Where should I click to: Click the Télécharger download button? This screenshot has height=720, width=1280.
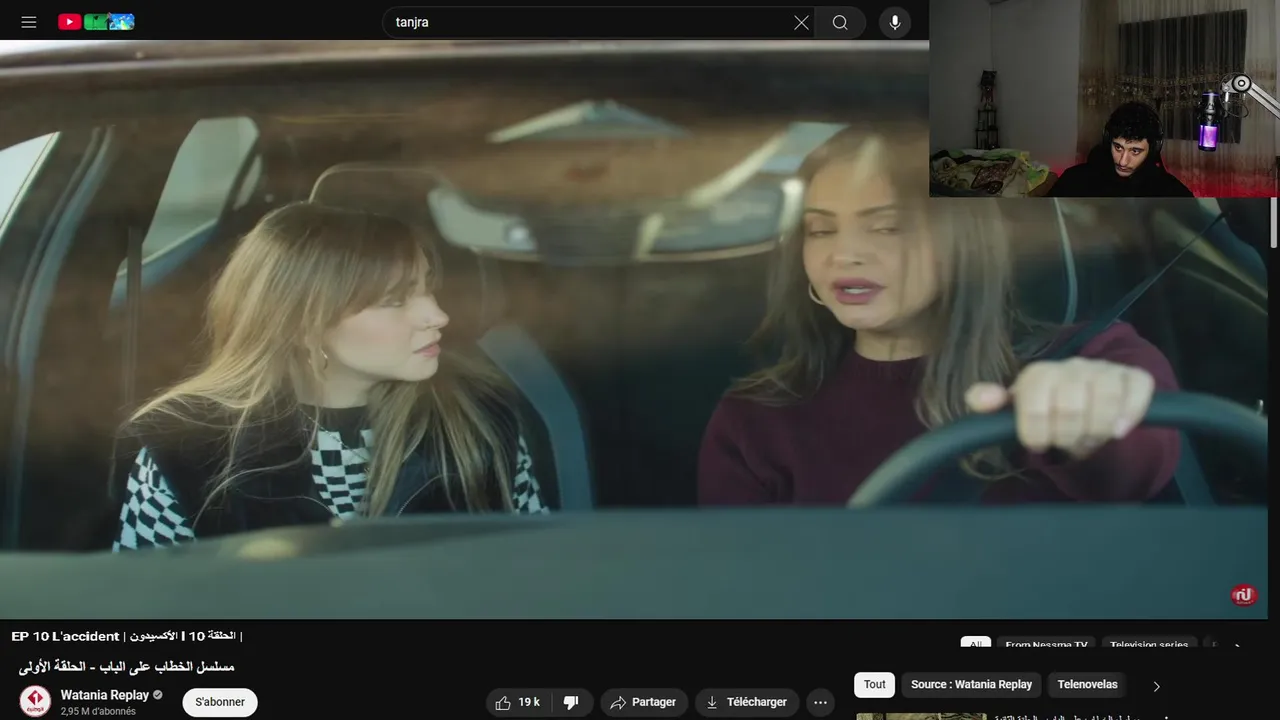pos(746,702)
